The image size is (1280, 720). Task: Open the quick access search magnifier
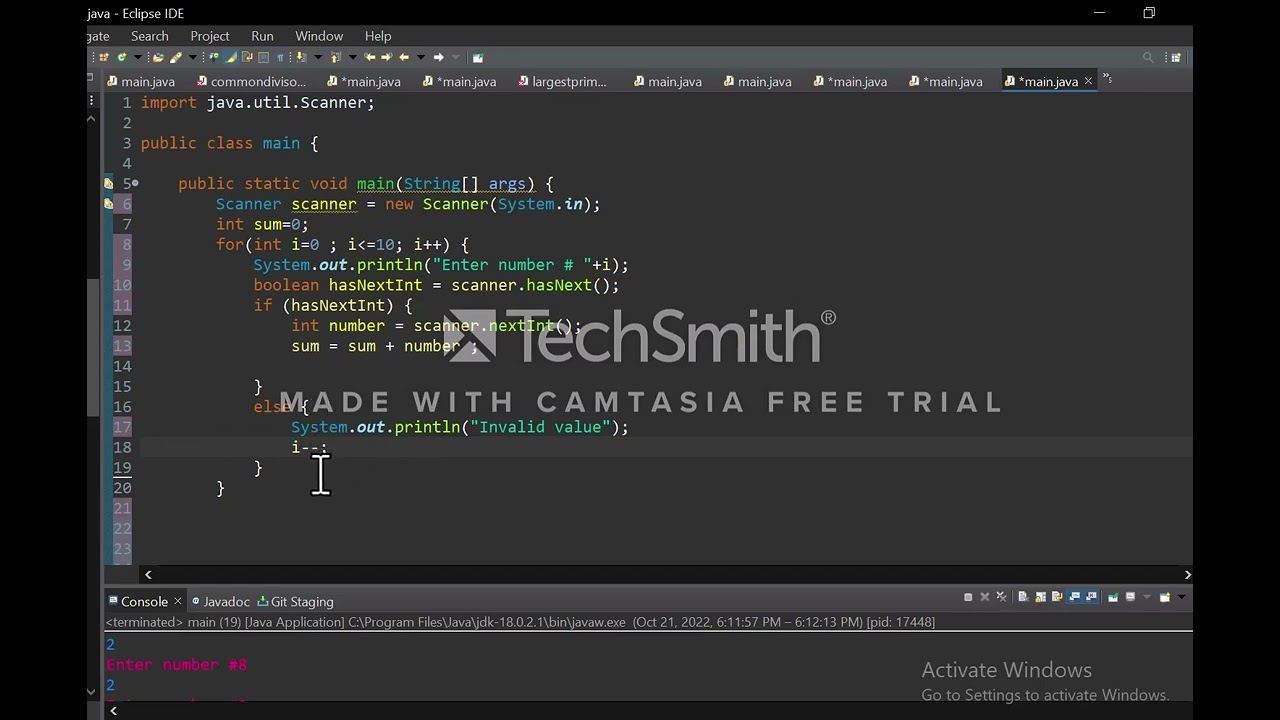[1148, 57]
